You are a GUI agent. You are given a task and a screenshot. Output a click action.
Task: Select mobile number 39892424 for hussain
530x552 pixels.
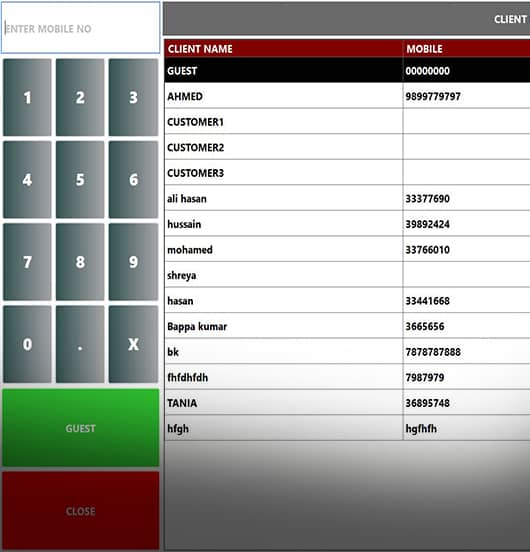click(x=427, y=224)
